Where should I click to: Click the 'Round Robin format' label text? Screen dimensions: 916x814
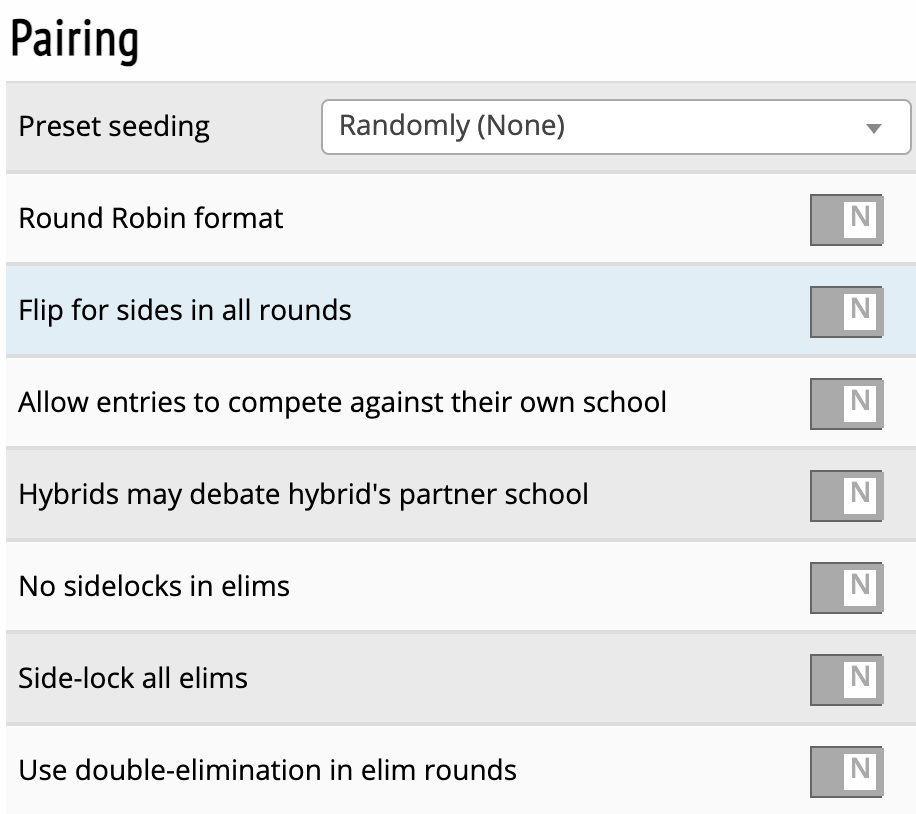151,219
